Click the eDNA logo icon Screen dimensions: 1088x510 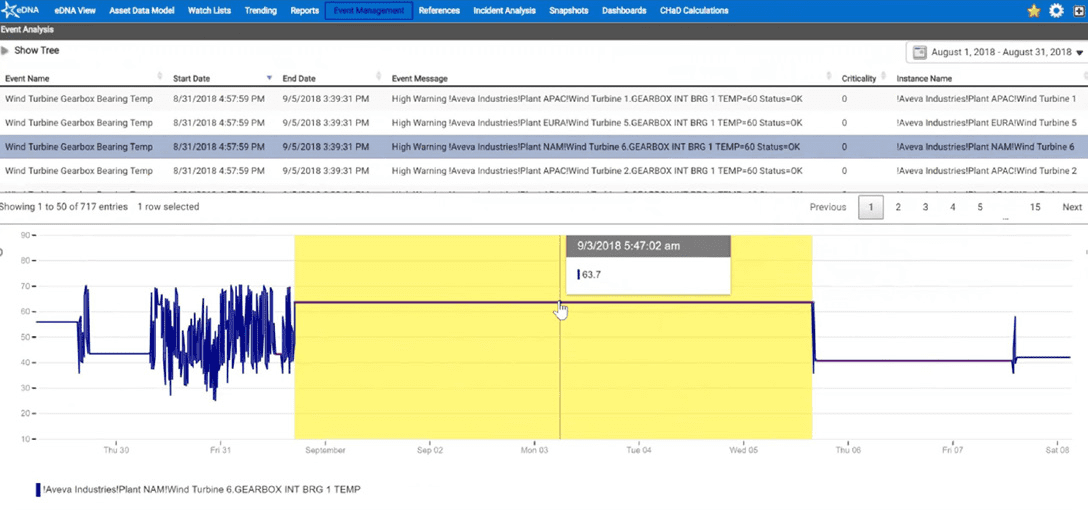pyautogui.click(x=20, y=11)
